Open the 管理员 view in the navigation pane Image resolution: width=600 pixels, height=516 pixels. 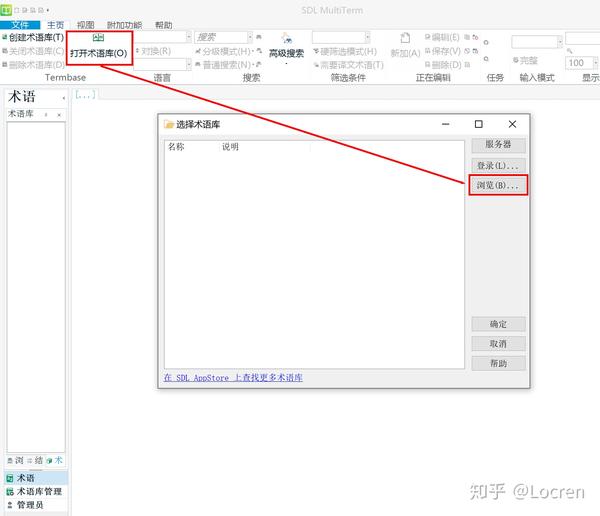[x=36, y=505]
